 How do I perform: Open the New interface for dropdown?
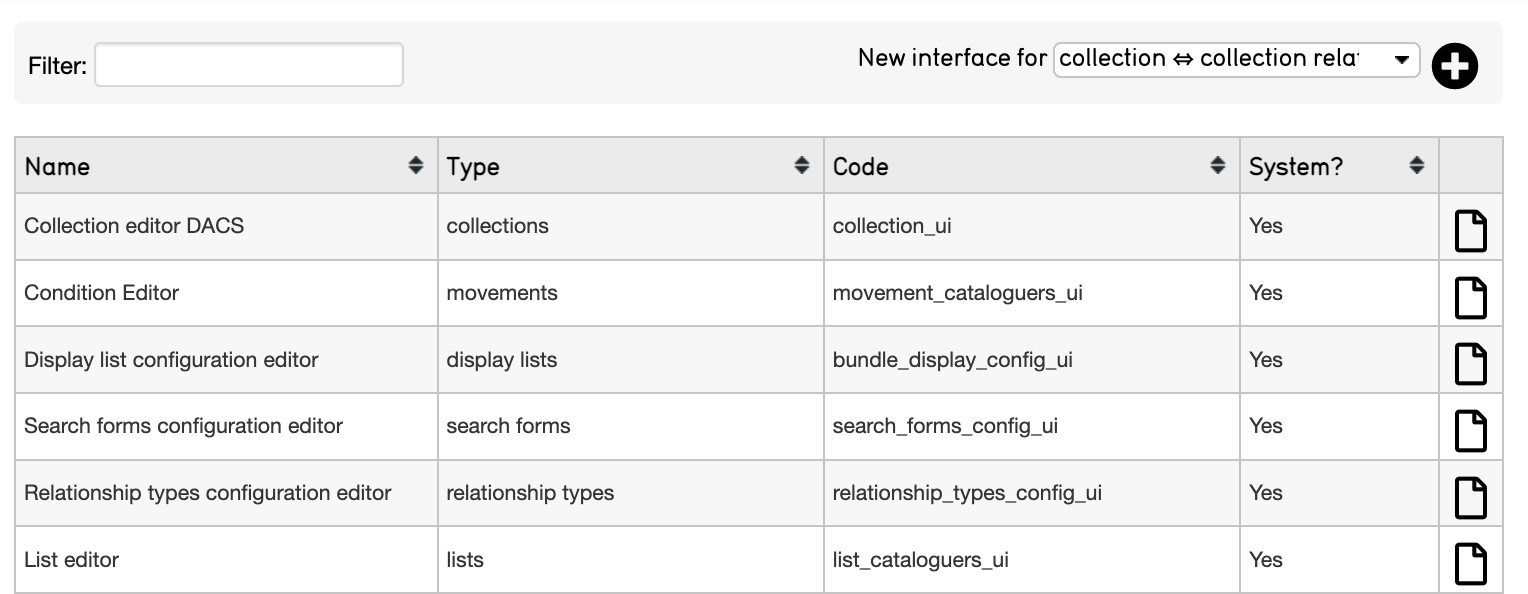click(x=1236, y=59)
